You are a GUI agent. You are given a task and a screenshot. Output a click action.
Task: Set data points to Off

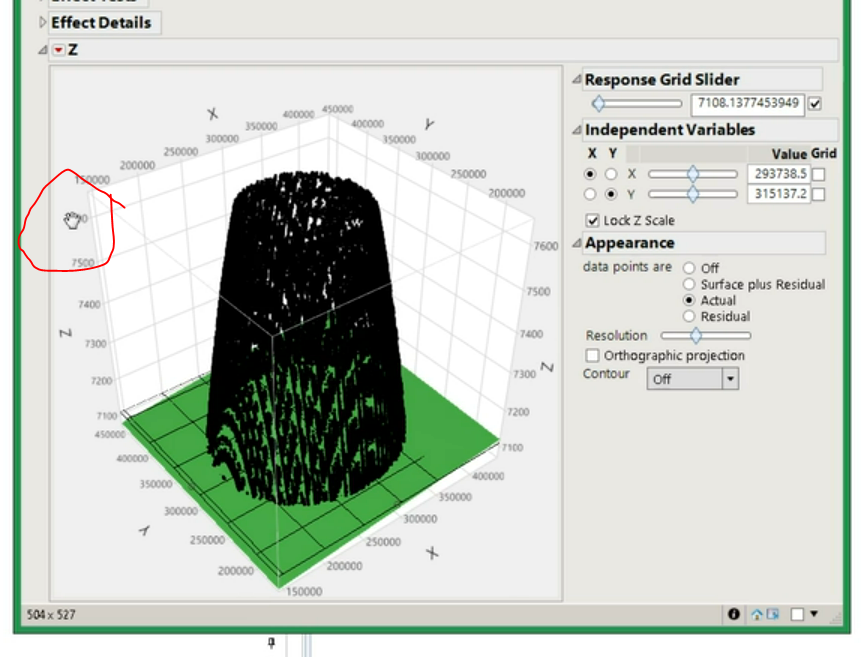(x=689, y=268)
